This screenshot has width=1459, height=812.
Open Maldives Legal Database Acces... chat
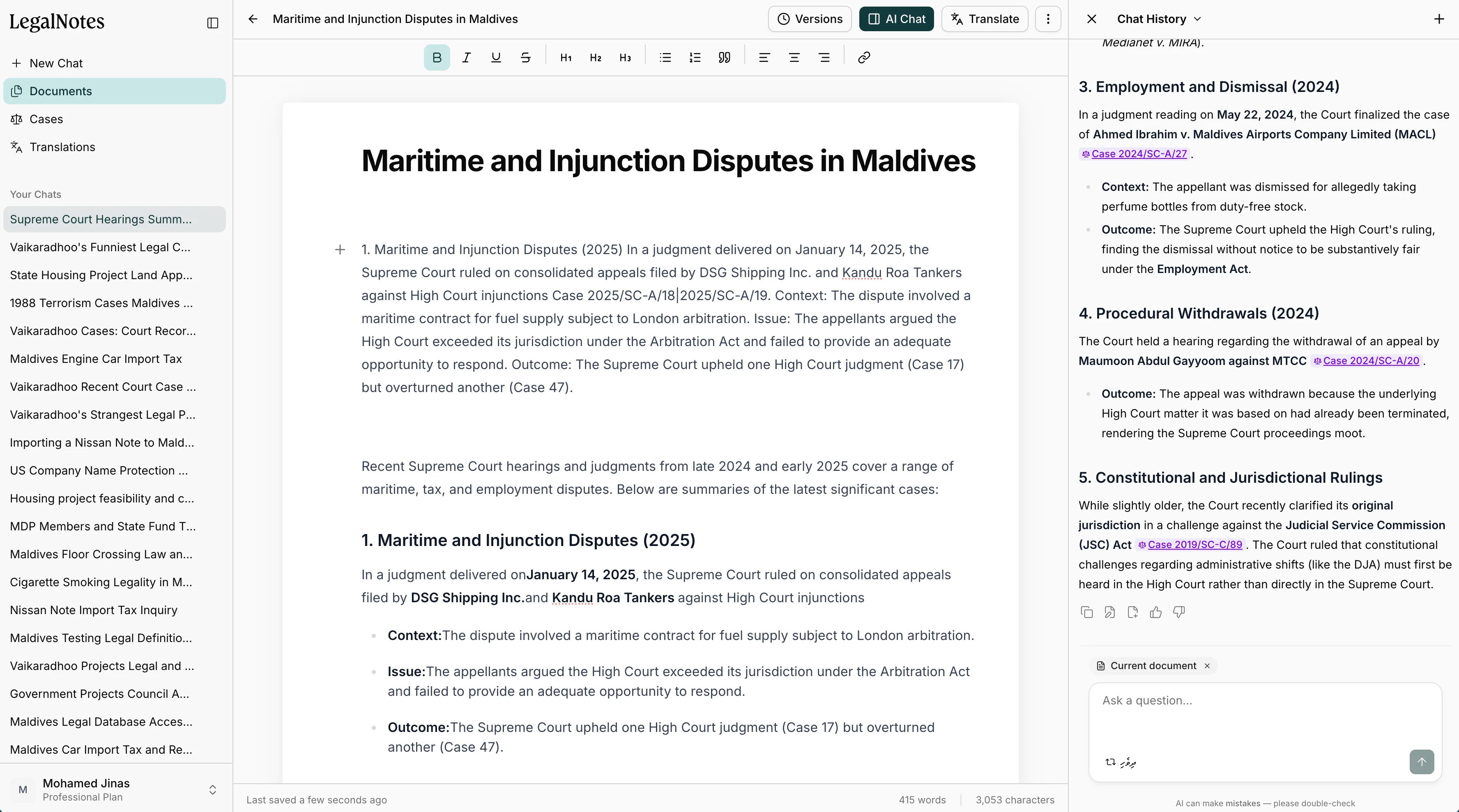[x=115, y=722]
